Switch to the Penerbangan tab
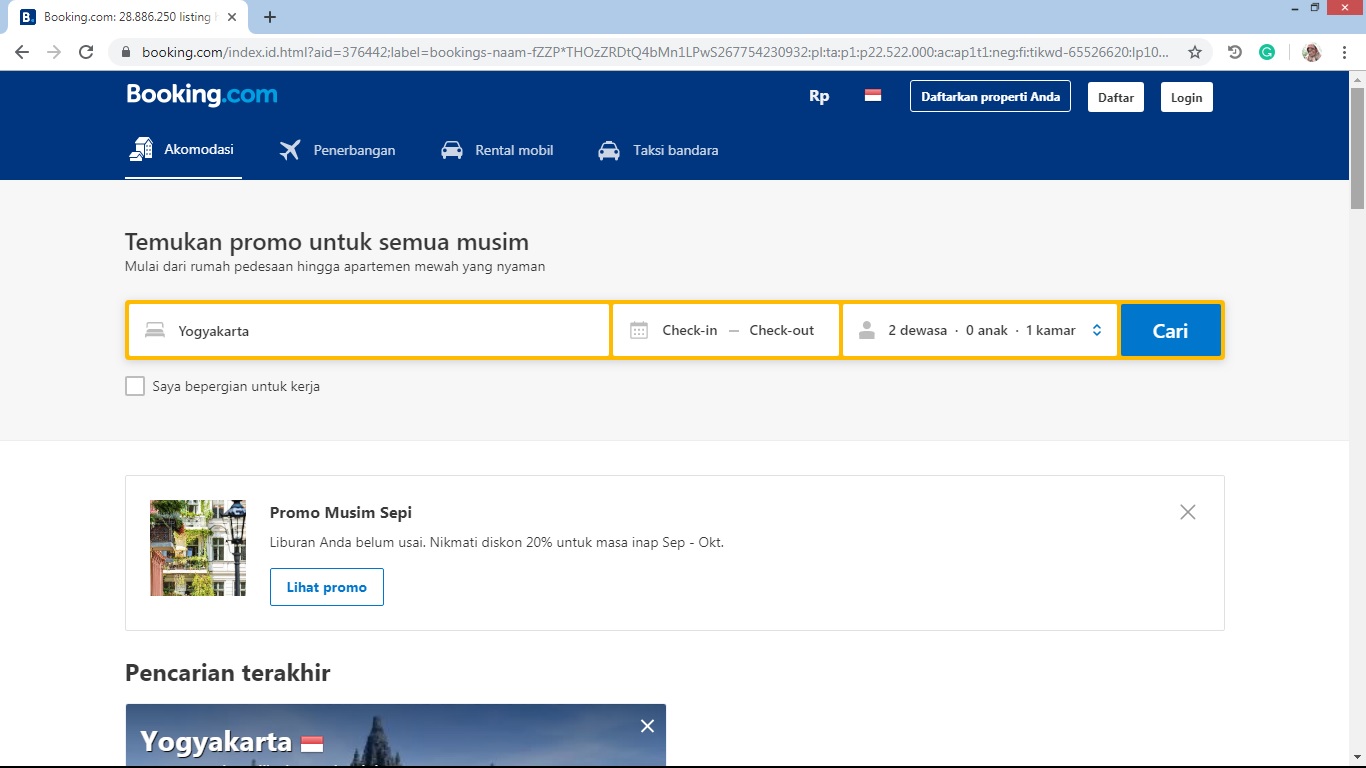 click(x=337, y=150)
